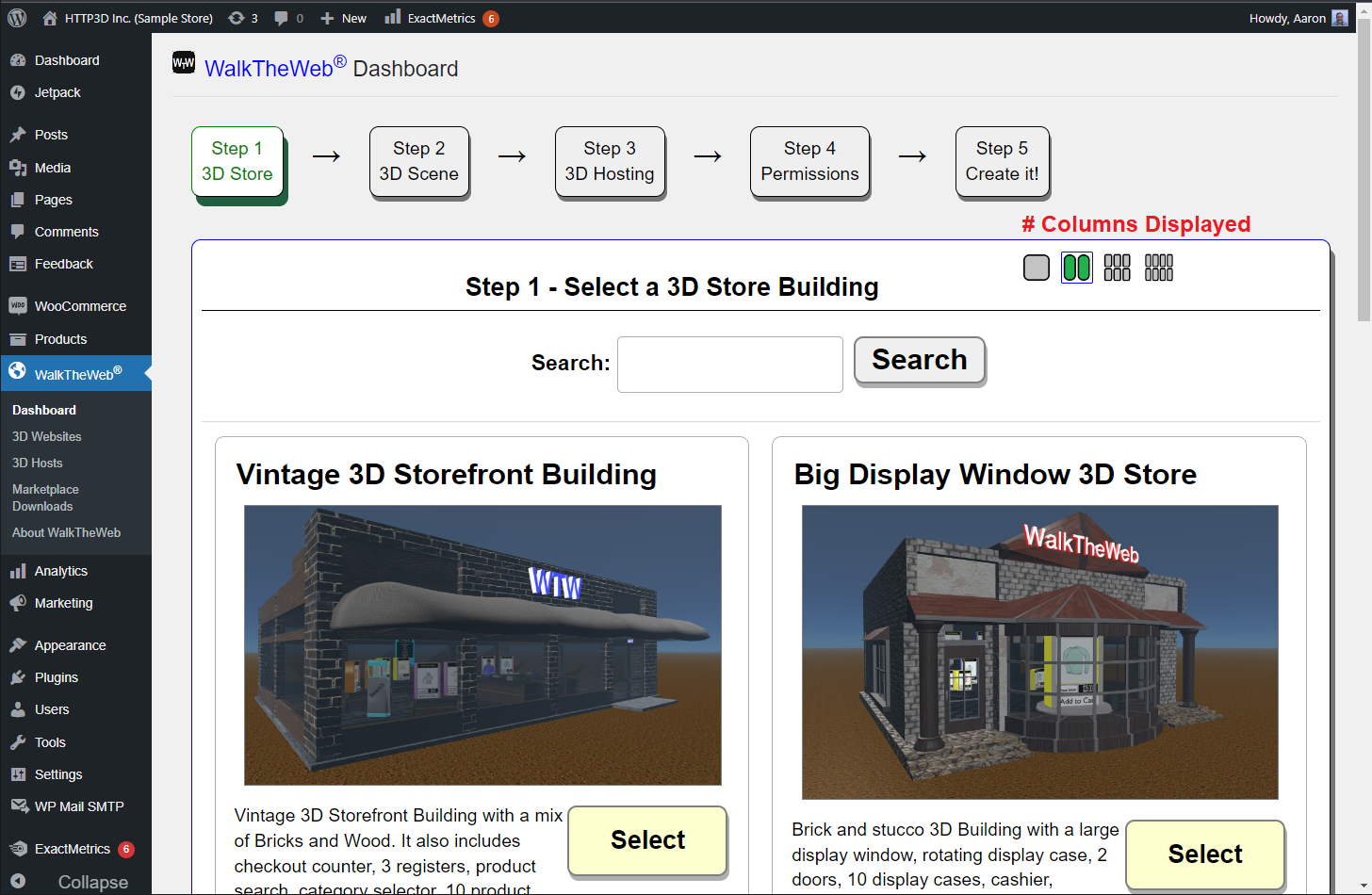Go to Step 3 3D Hosting
This screenshot has width=1372, height=895.
coord(610,161)
